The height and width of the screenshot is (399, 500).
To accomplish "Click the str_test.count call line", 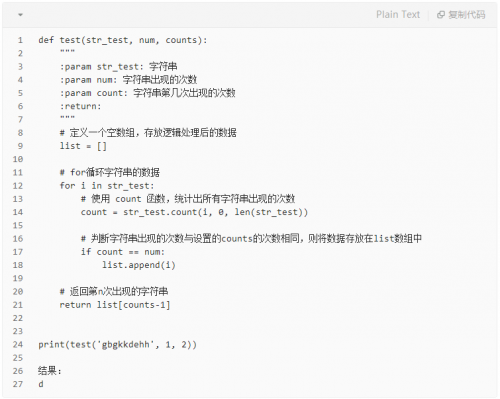I will click(x=194, y=212).
